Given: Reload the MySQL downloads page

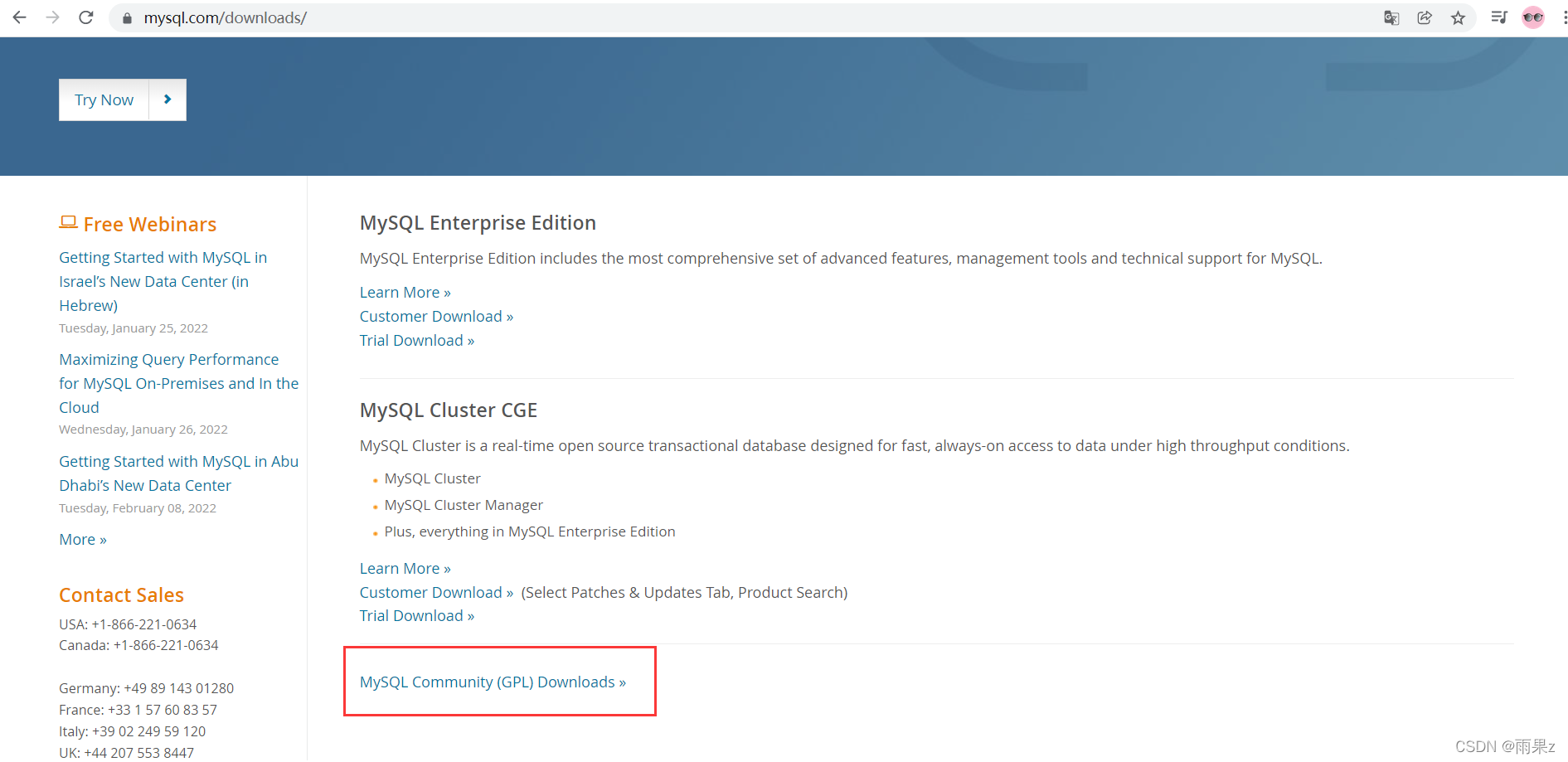Looking at the screenshot, I should (86, 17).
